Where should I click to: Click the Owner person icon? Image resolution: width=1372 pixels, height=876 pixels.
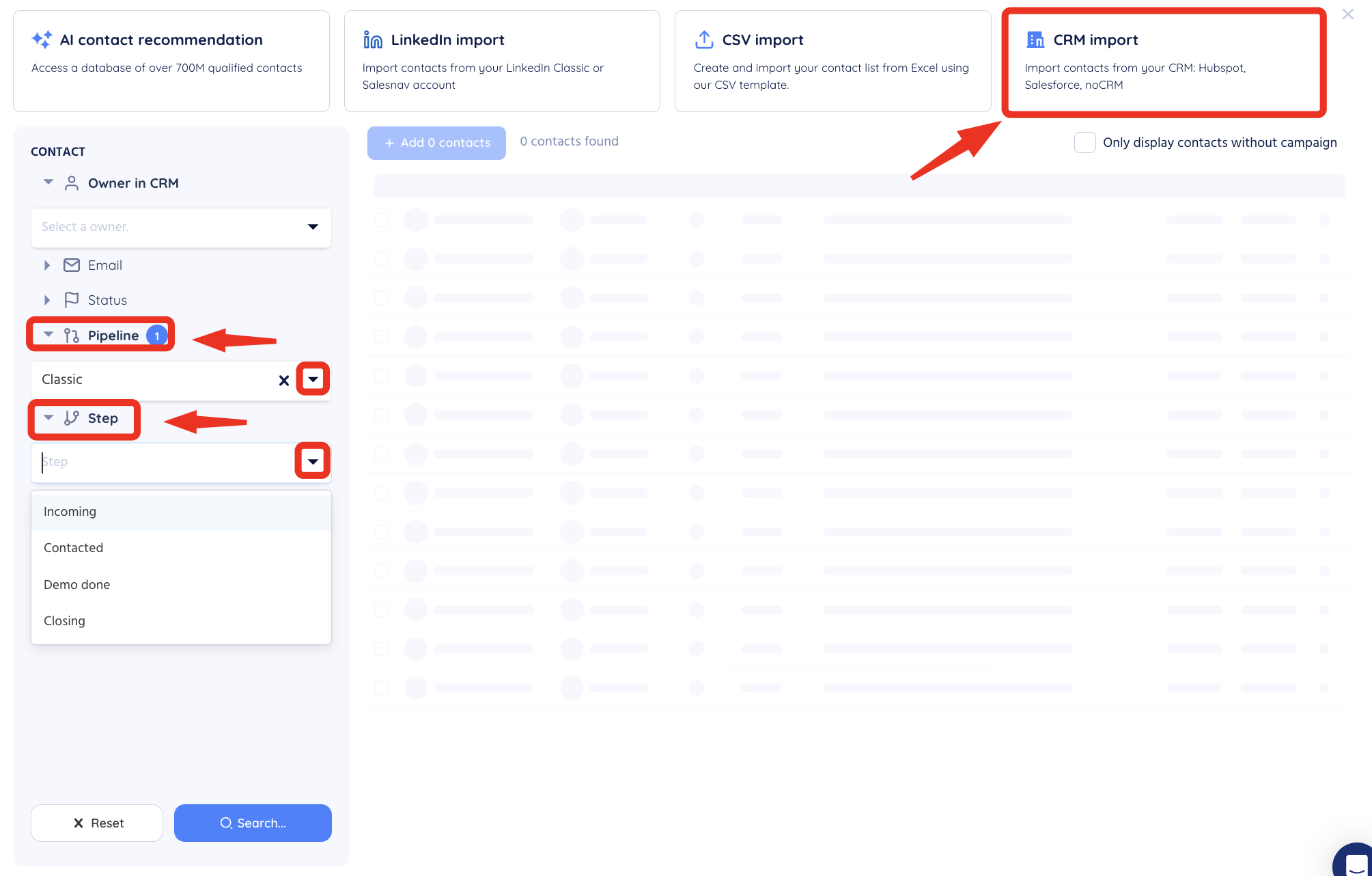(x=72, y=183)
